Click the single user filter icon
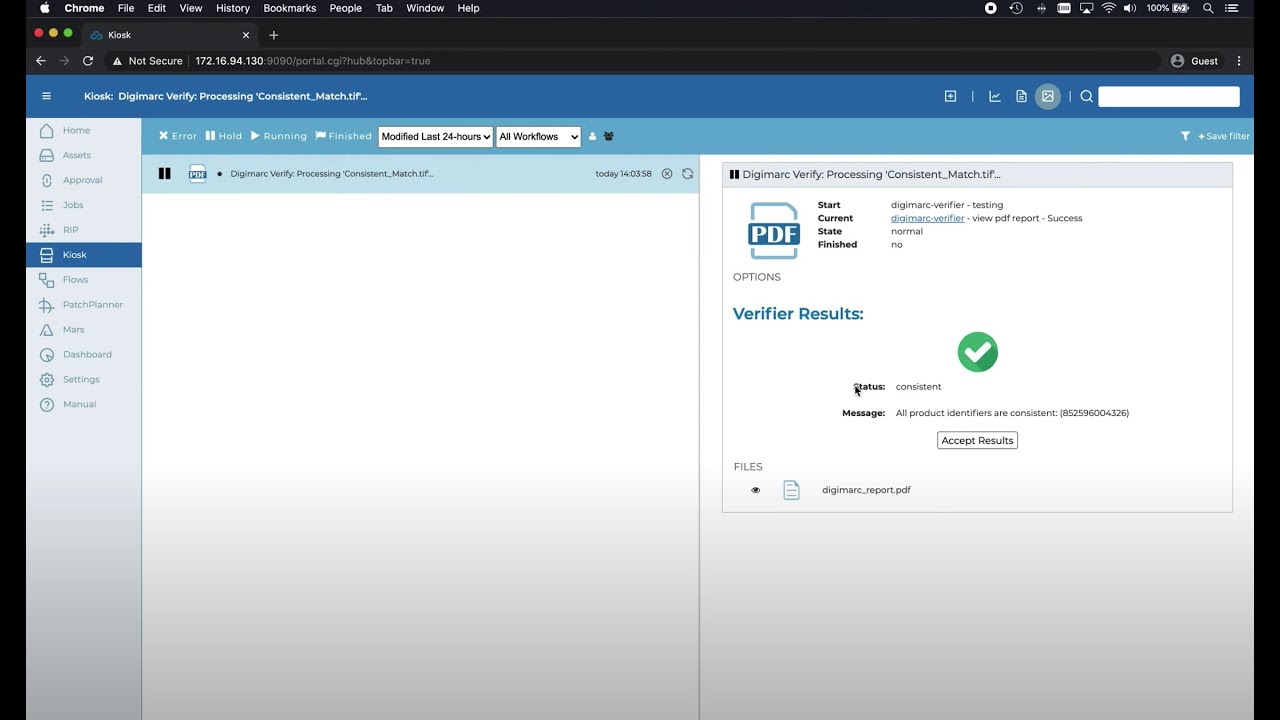This screenshot has height=720, width=1280. 592,137
